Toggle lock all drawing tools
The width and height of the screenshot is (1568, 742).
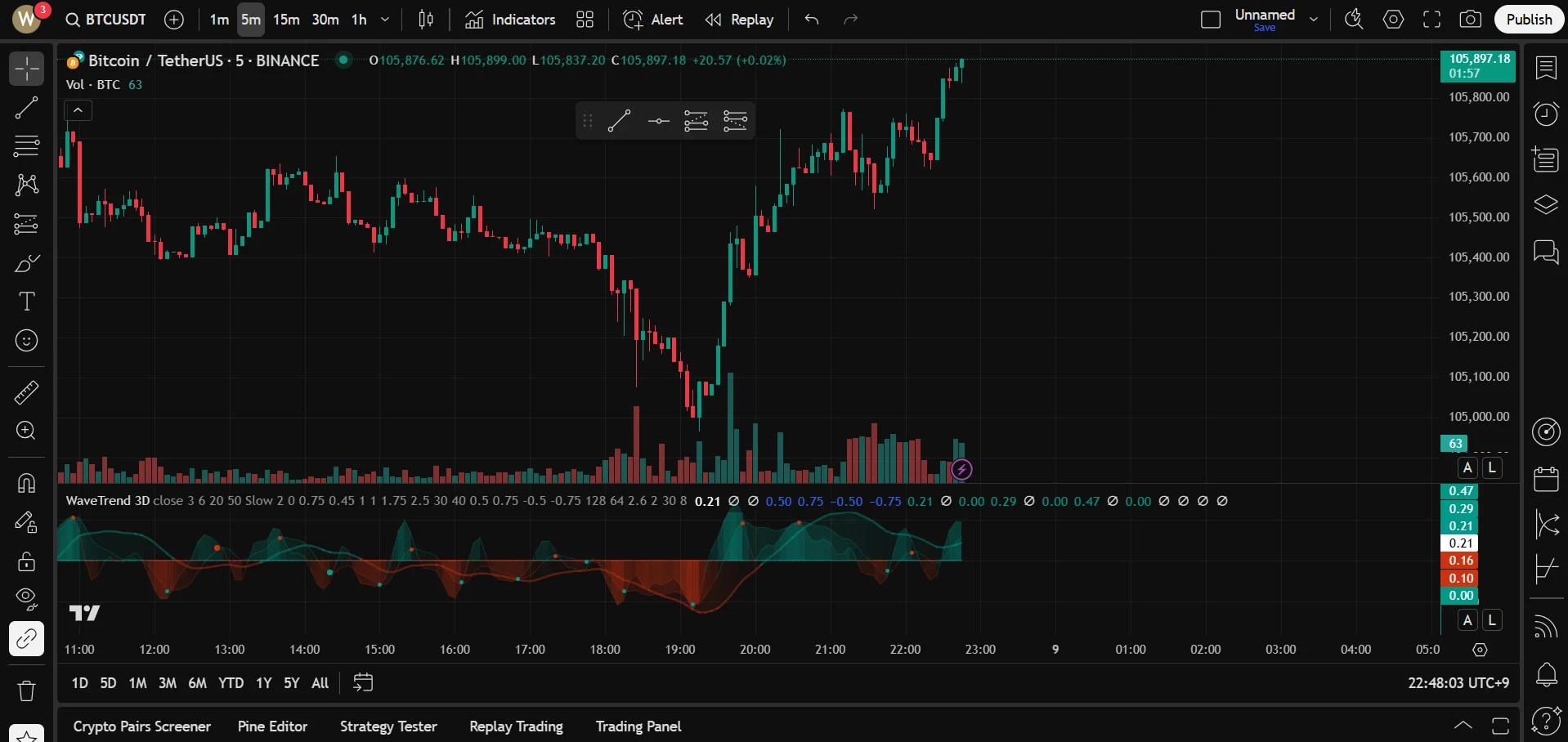(x=26, y=561)
